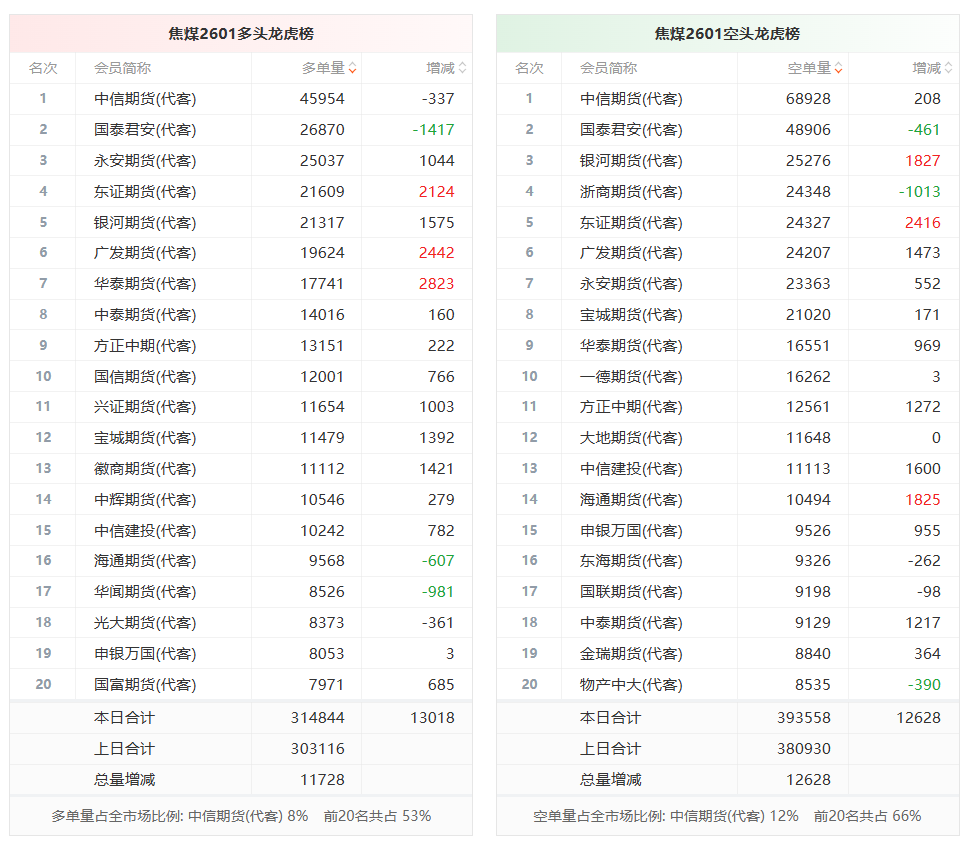This screenshot has width=968, height=850.
Task: Click 物产中大(代客) member name
Action: (x=631, y=684)
